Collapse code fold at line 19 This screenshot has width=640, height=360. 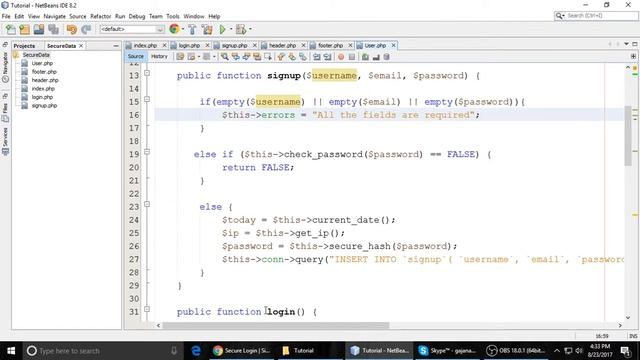point(147,151)
